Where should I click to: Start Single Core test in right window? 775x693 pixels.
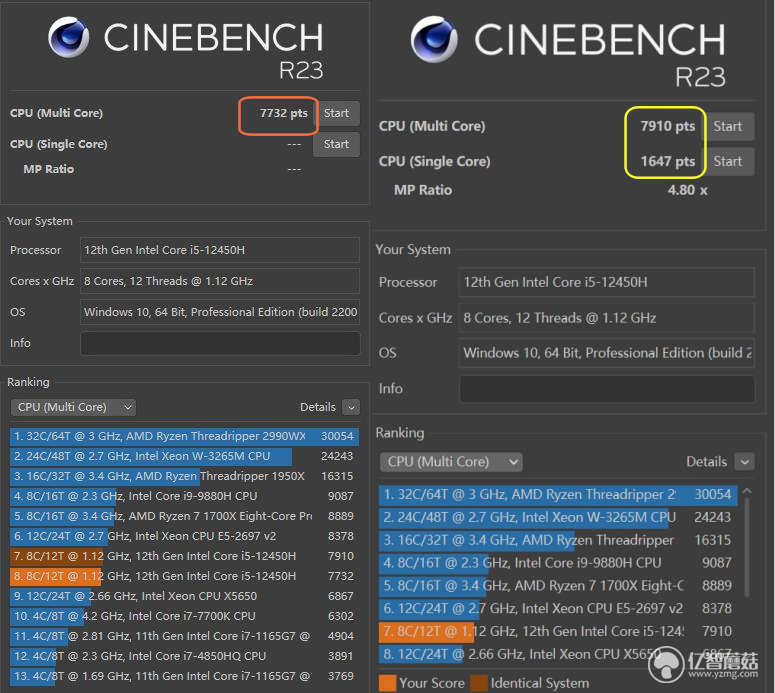pos(728,162)
